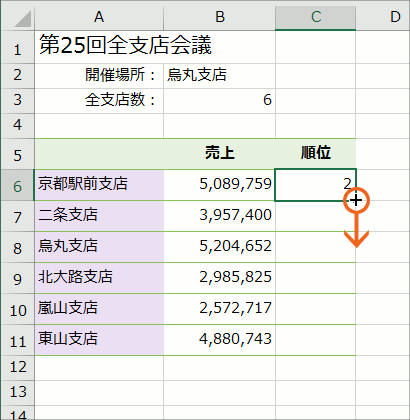The image size is (410, 420).
Task: Click the 京都駅前支店 cell
Action: point(99,185)
